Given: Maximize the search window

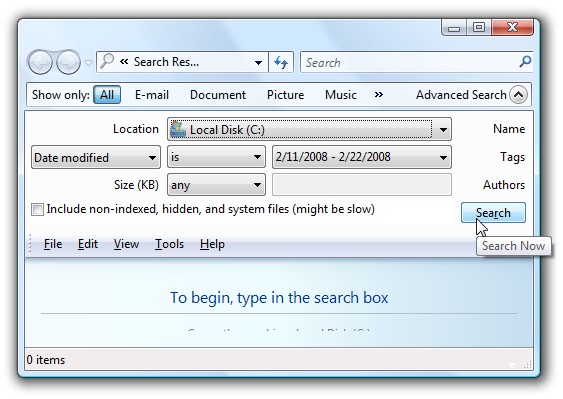Looking at the screenshot, I should point(479,27).
